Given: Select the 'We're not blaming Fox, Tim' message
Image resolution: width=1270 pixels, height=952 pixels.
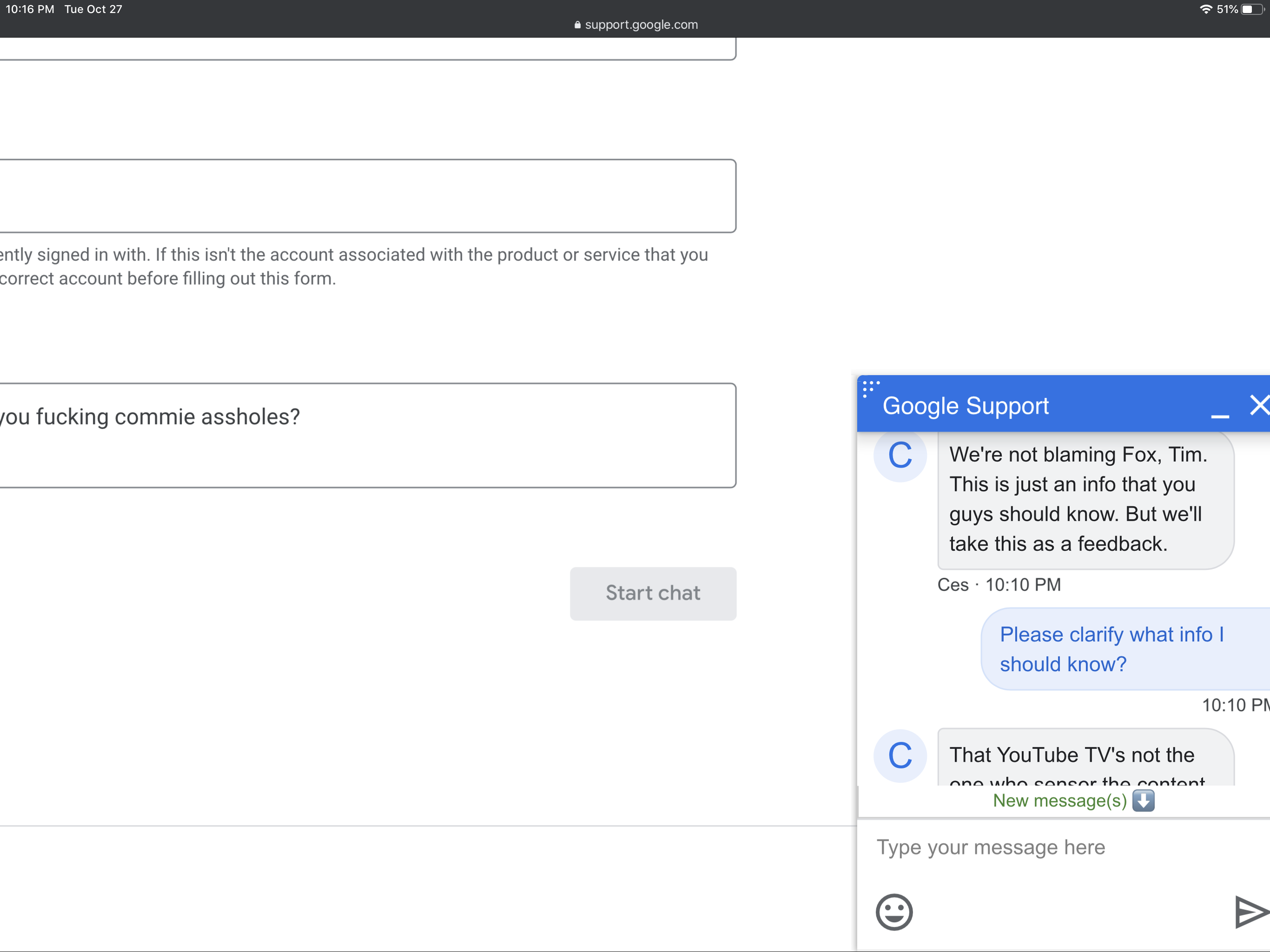Looking at the screenshot, I should coord(1085,500).
